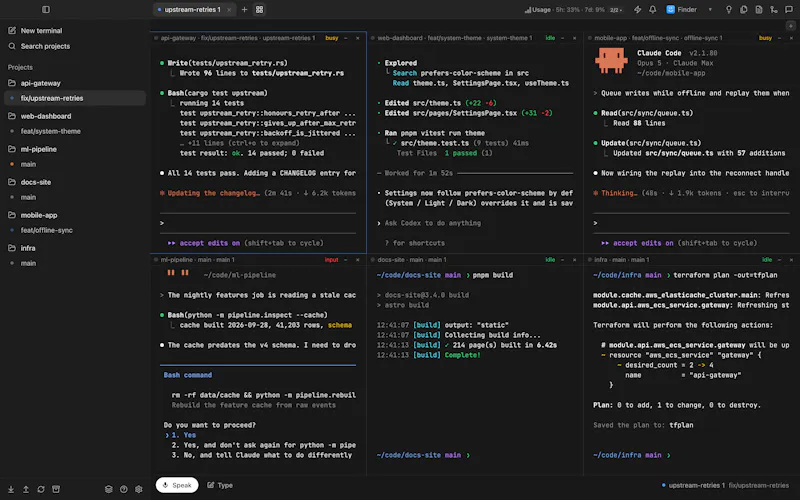Open the 2/2 dropdown in the top bar
800x500 pixels.
pyautogui.click(x=616, y=10)
